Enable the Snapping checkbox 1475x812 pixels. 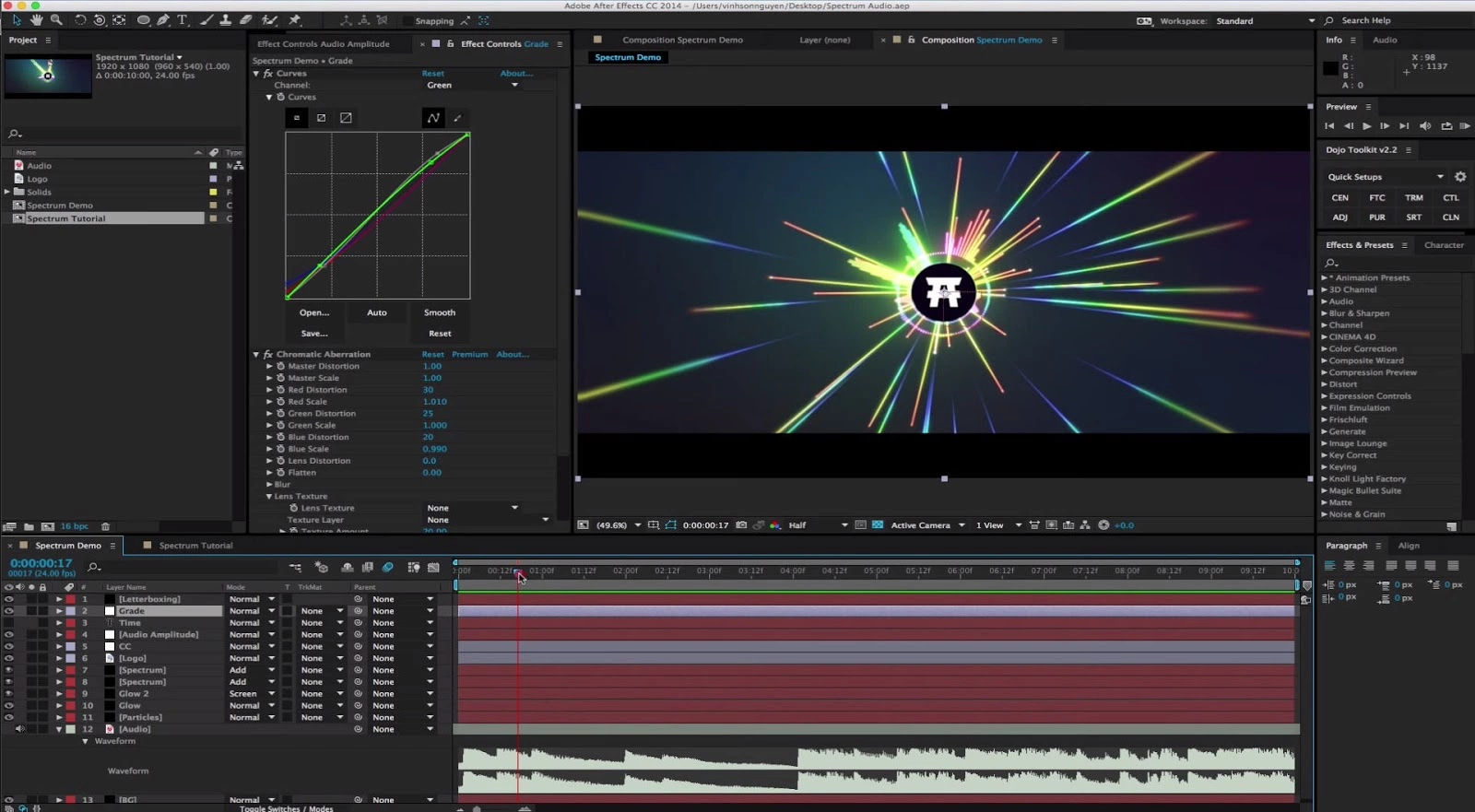point(407,20)
